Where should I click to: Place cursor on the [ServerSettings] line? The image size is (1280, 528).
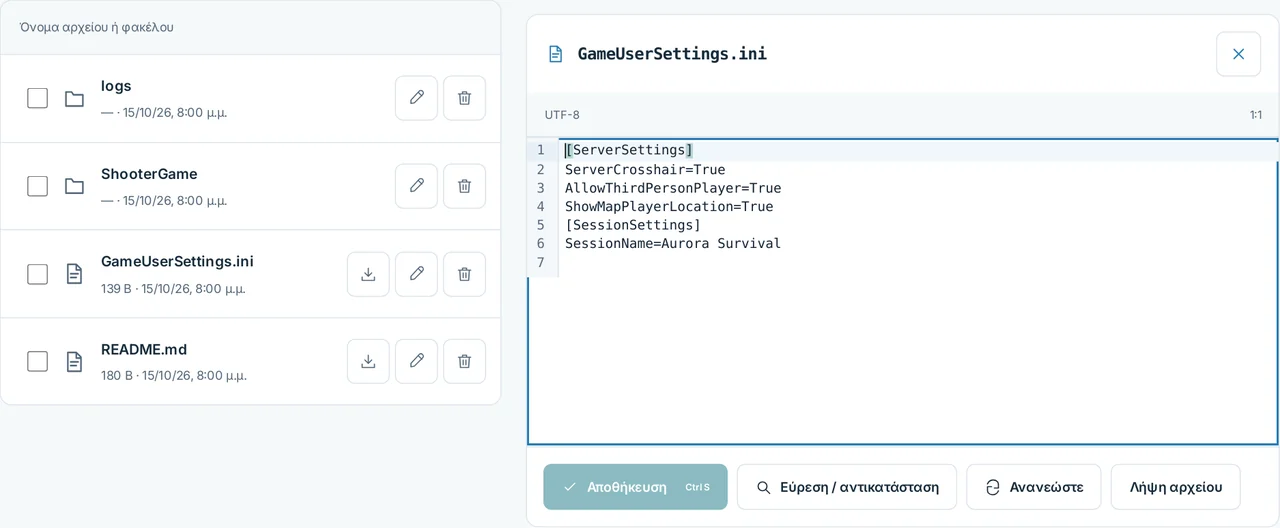(x=629, y=150)
